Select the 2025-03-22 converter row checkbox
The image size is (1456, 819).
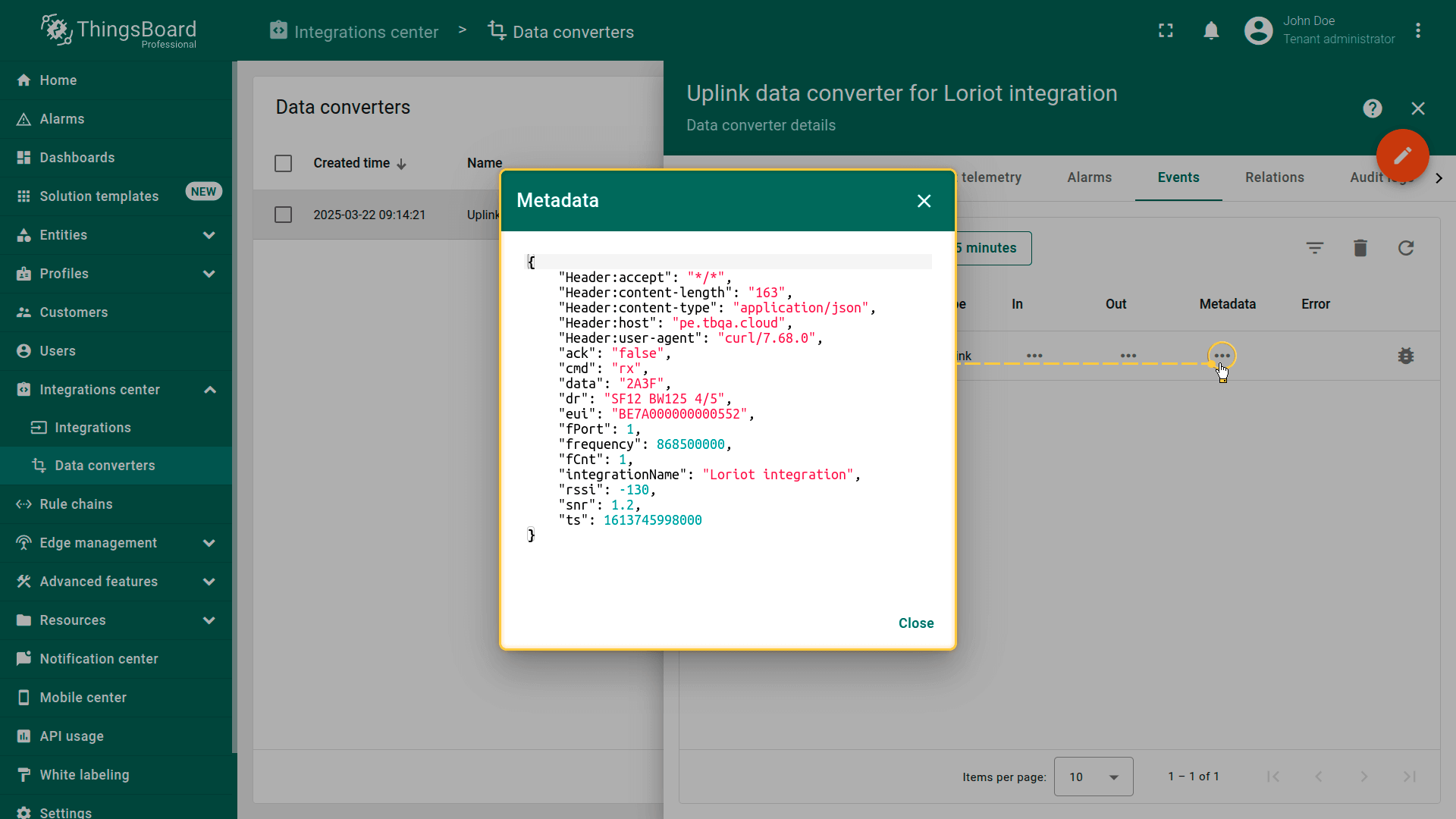[283, 215]
